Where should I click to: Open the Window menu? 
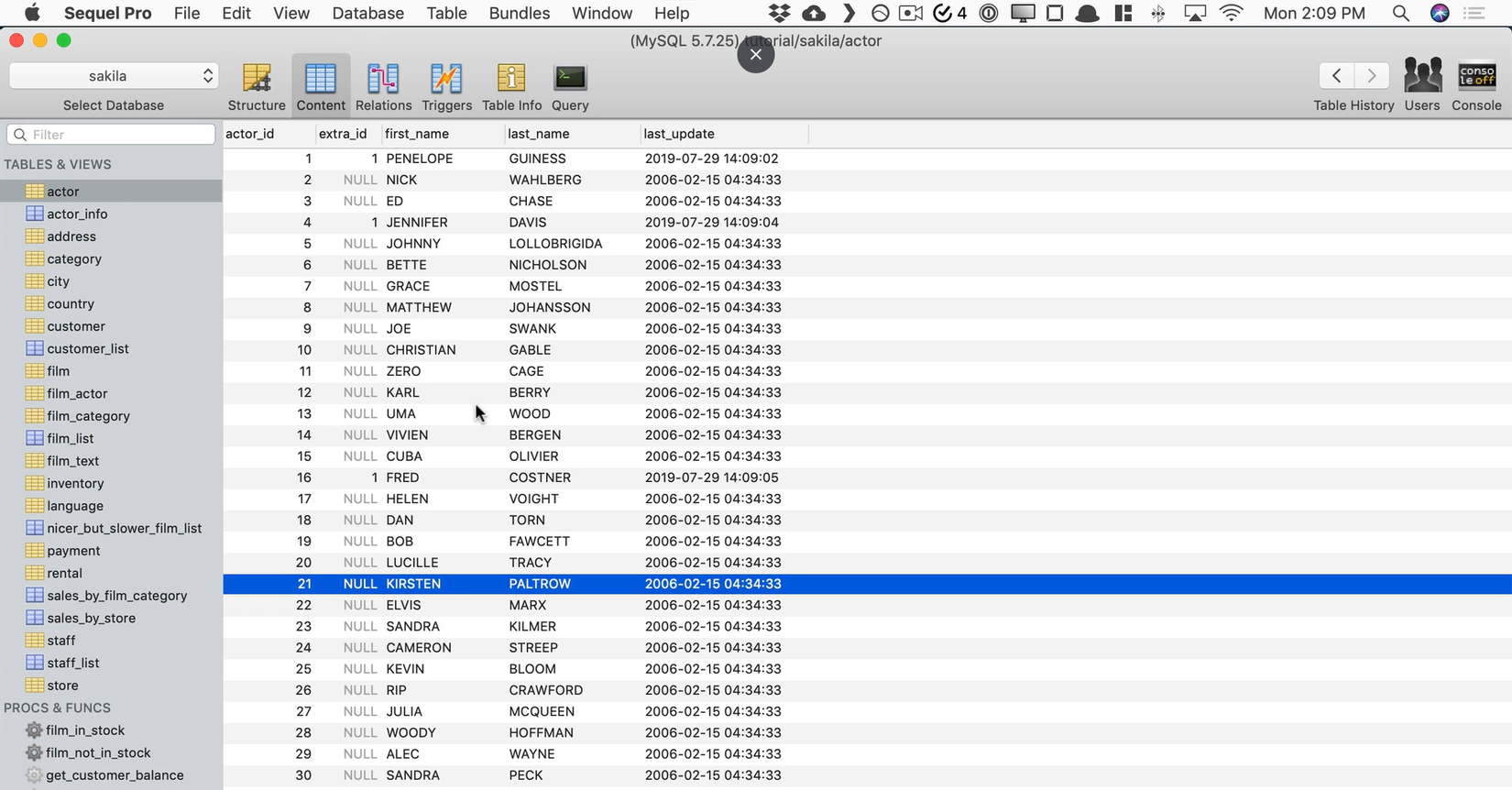(602, 13)
